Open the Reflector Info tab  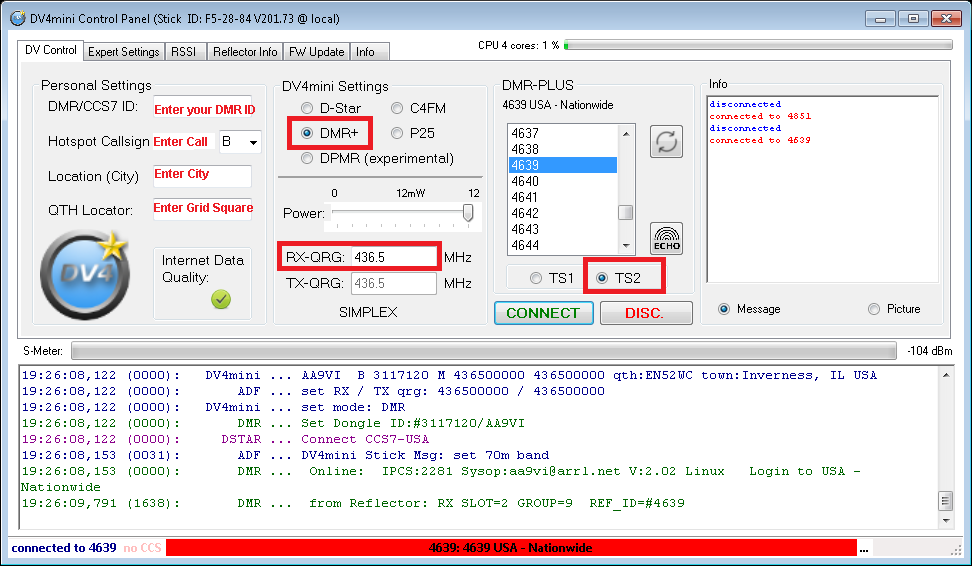[x=245, y=52]
